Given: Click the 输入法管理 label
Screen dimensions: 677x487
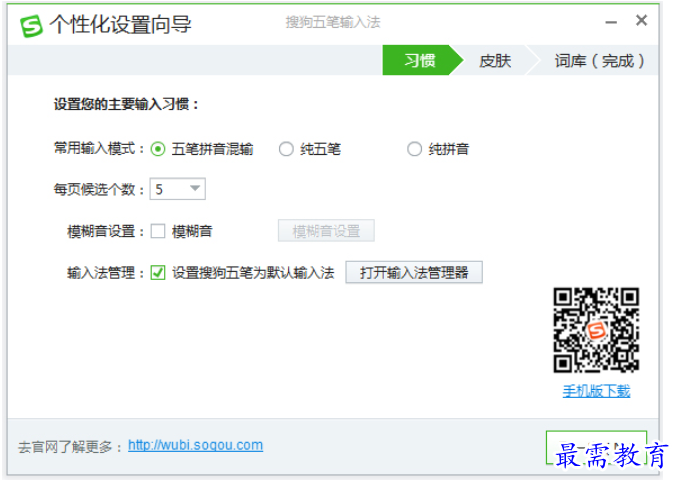Looking at the screenshot, I should (x=105, y=273).
